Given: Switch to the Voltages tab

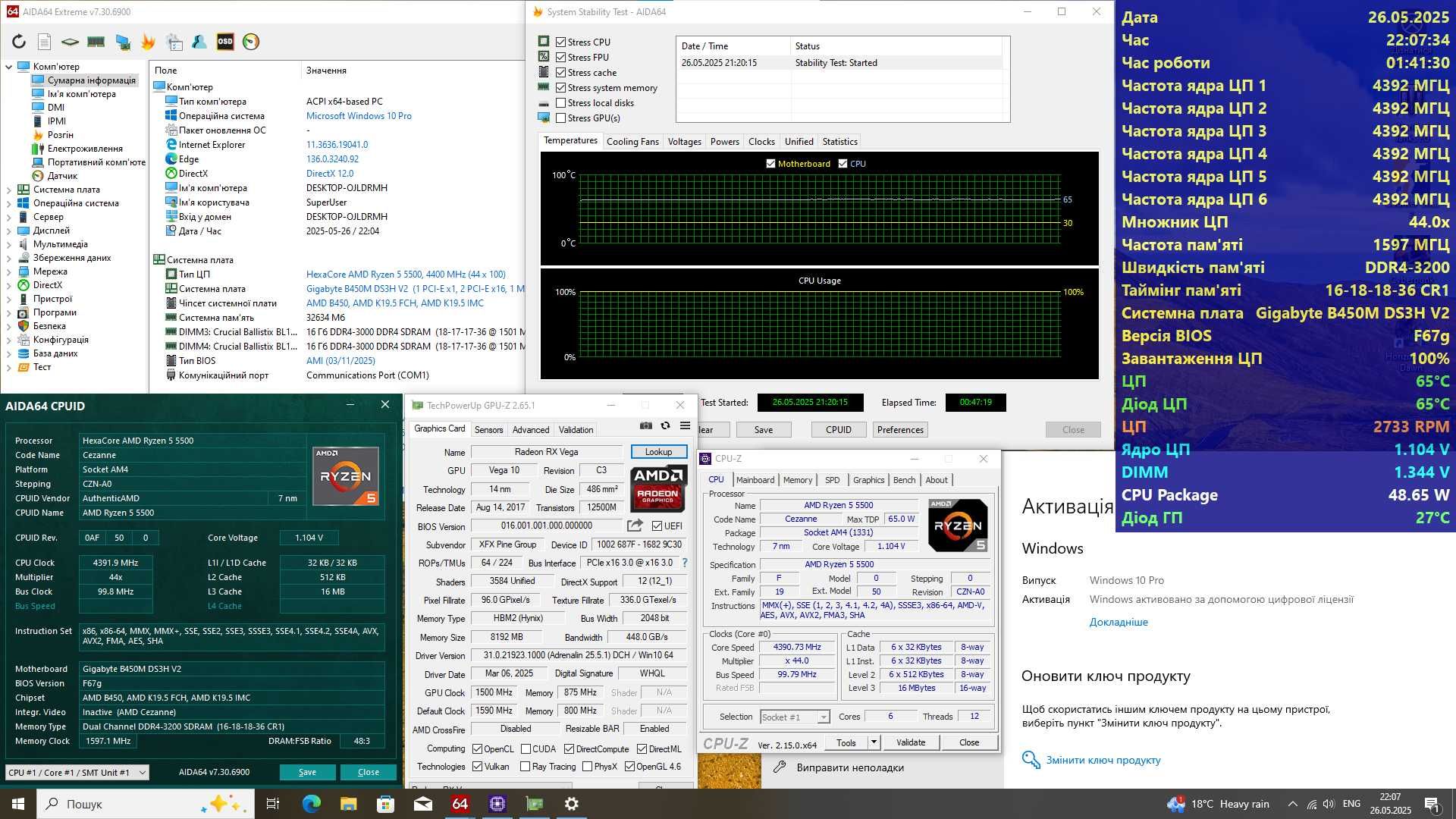Looking at the screenshot, I should (x=684, y=142).
